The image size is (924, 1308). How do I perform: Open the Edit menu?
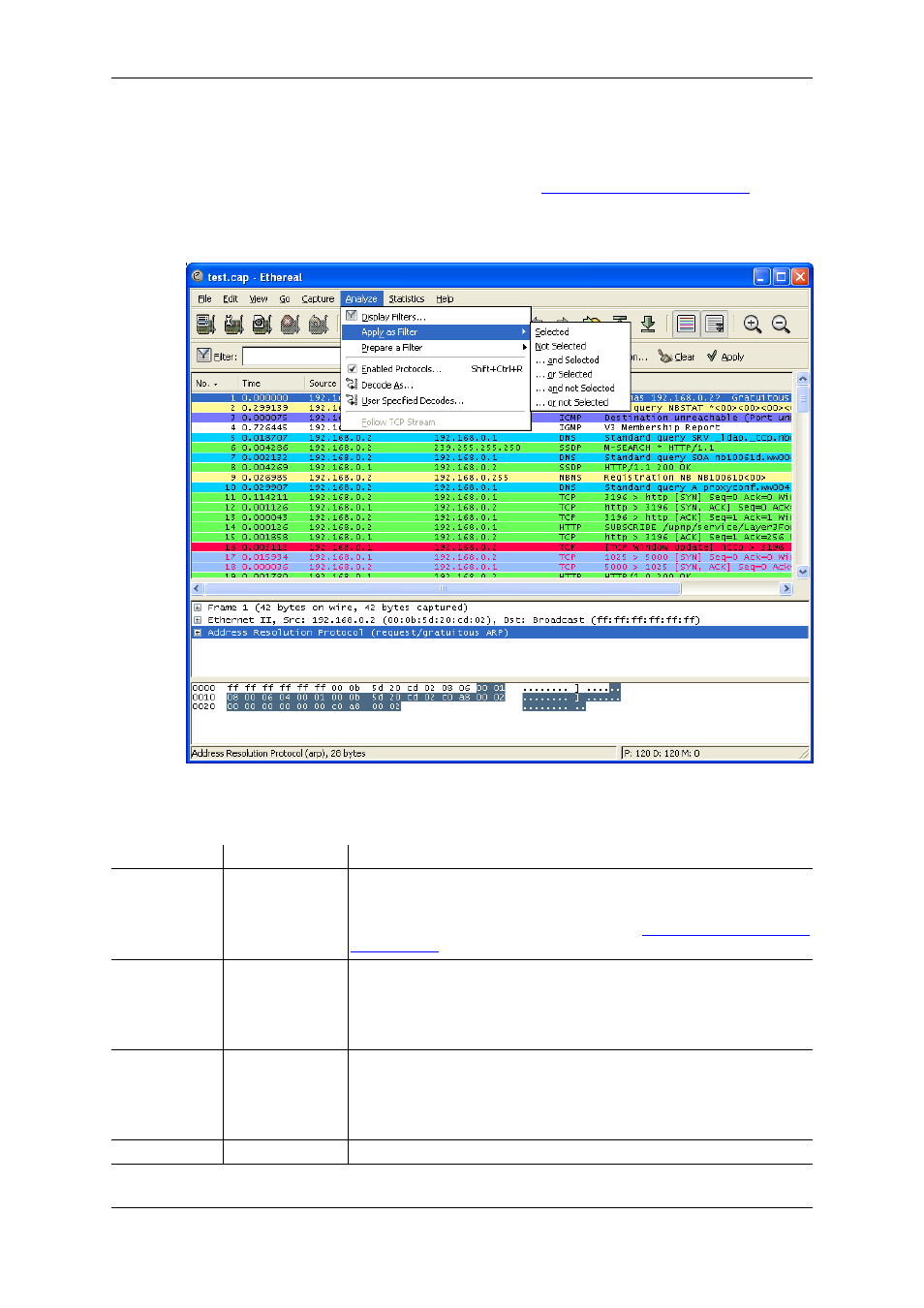tap(231, 298)
